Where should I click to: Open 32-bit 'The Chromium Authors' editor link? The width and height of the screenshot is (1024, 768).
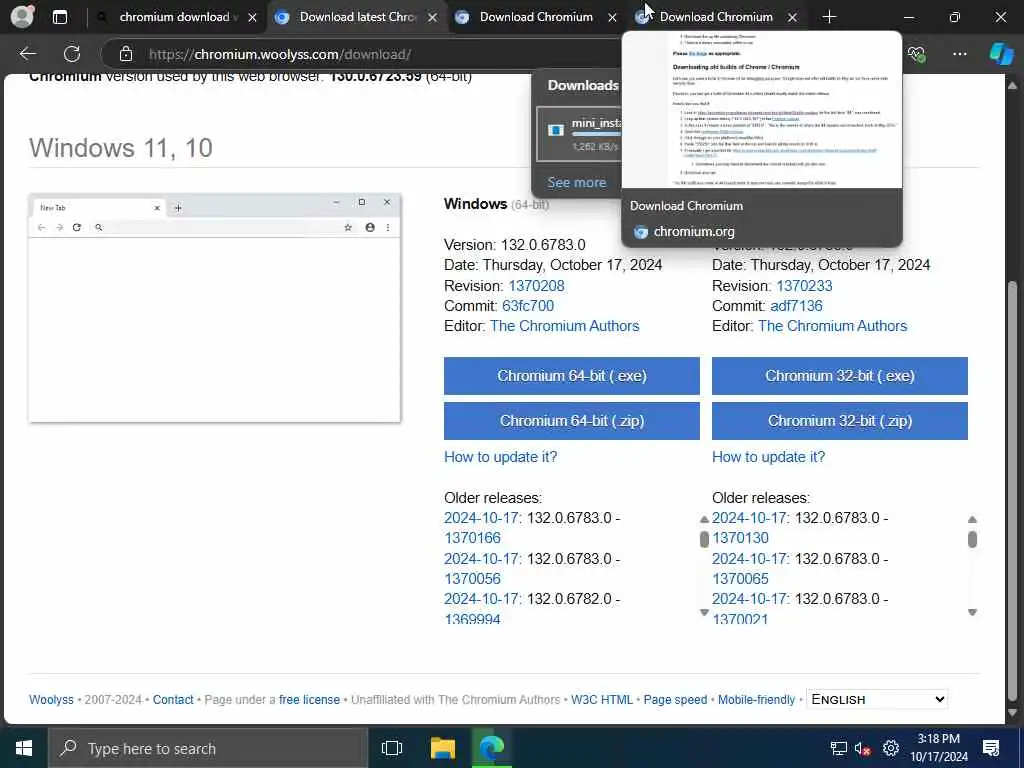click(x=832, y=326)
